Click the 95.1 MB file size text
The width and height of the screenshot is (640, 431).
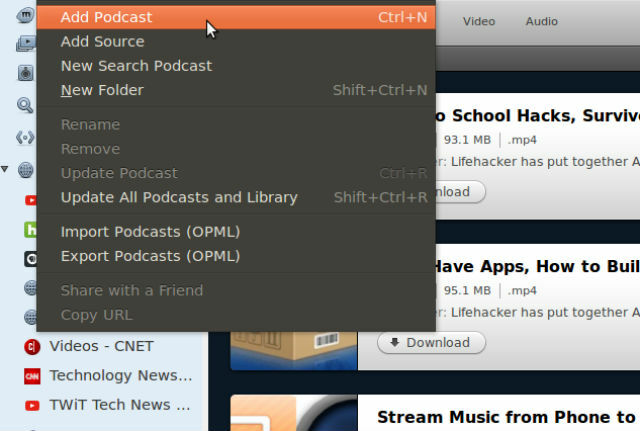pyautogui.click(x=467, y=291)
